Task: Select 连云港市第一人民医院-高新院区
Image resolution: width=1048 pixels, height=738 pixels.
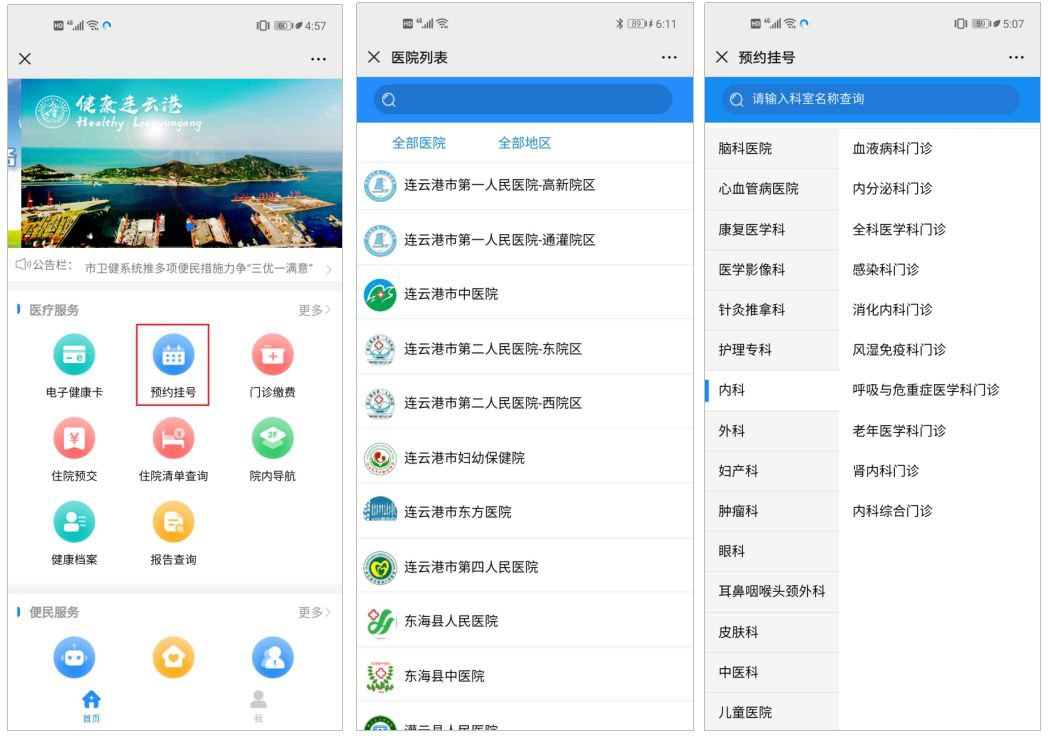Action: click(525, 185)
